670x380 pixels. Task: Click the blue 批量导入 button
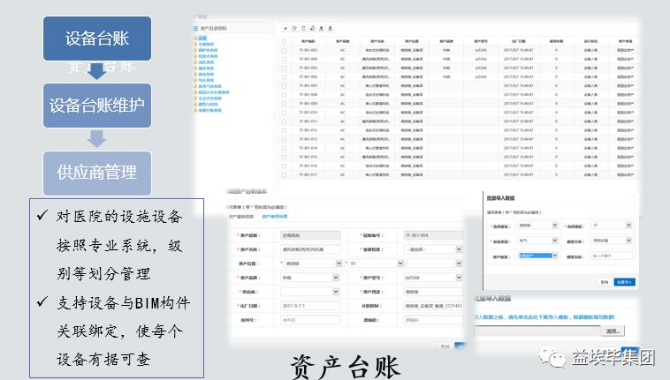624,282
